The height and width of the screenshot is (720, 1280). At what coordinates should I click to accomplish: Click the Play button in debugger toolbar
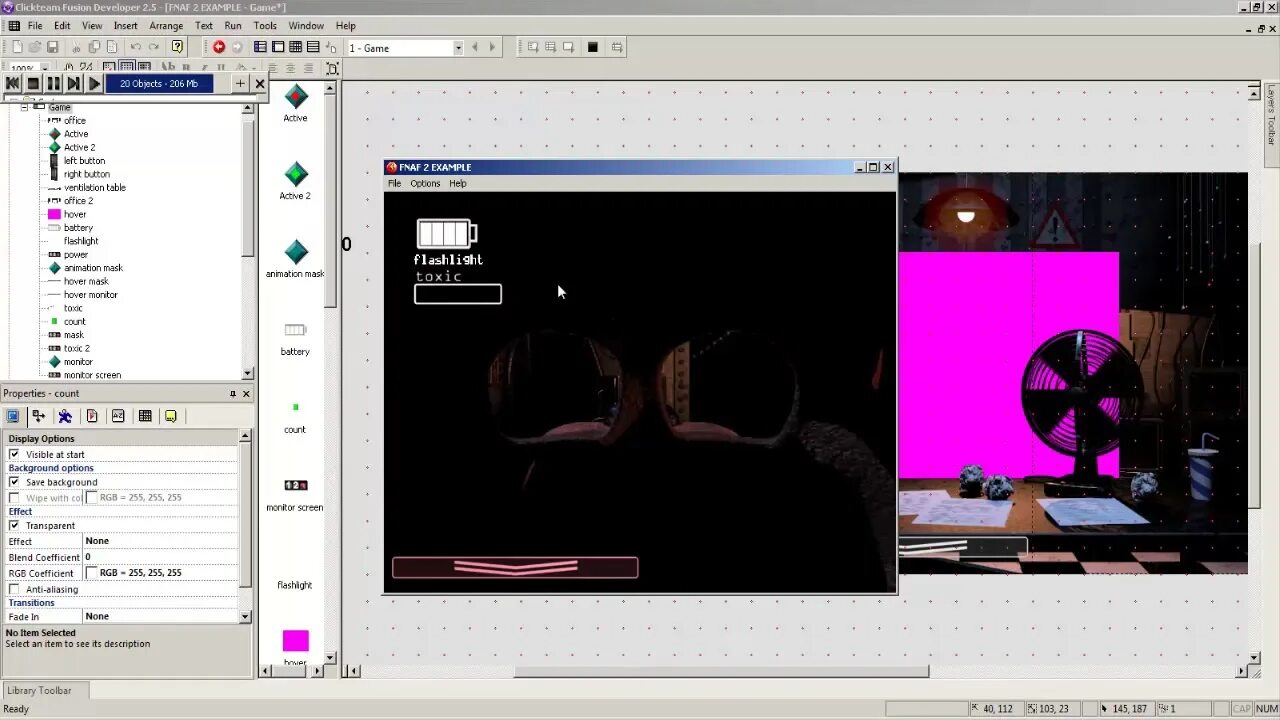point(94,84)
